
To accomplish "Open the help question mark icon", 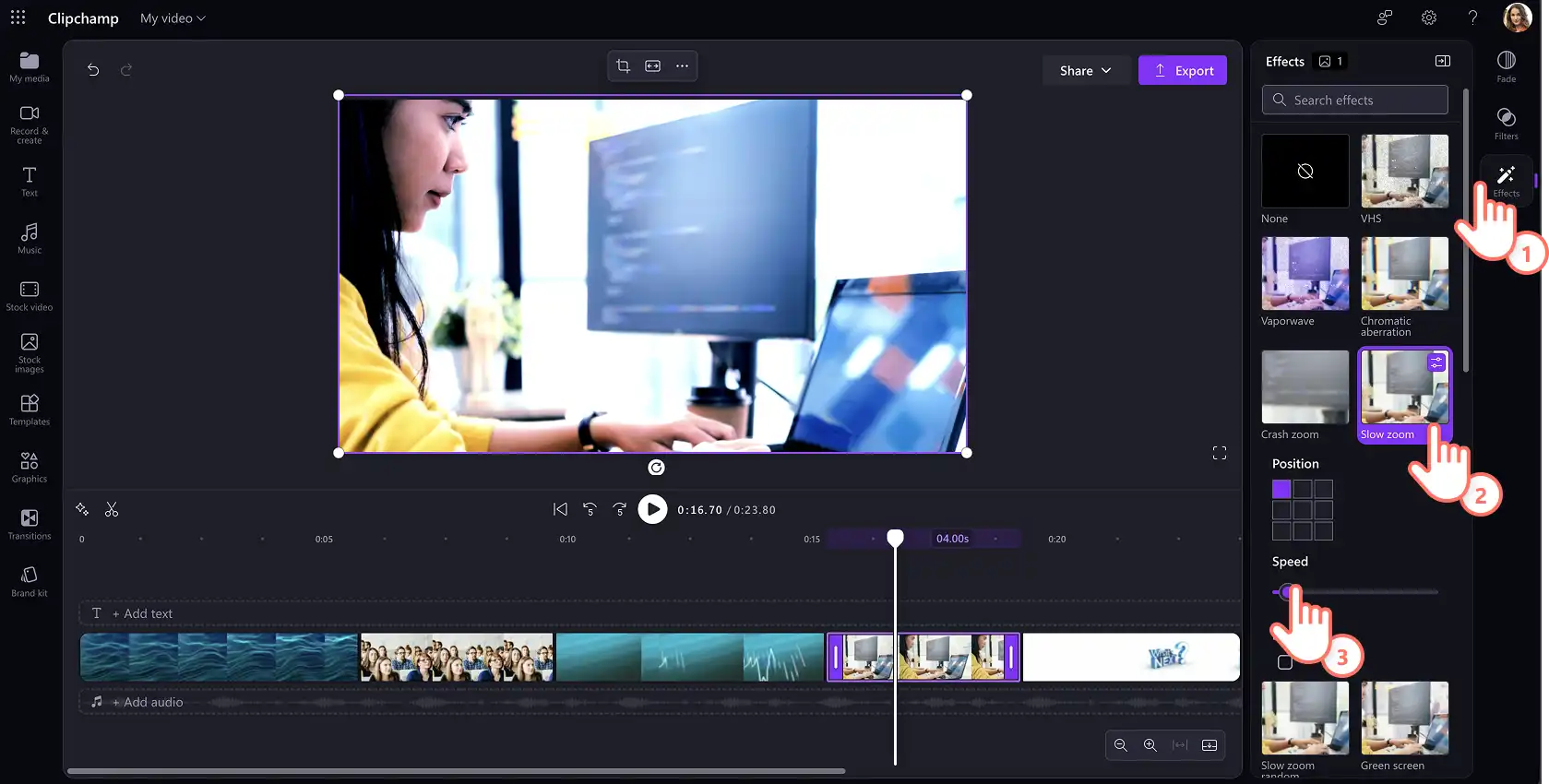I will 1473,18.
